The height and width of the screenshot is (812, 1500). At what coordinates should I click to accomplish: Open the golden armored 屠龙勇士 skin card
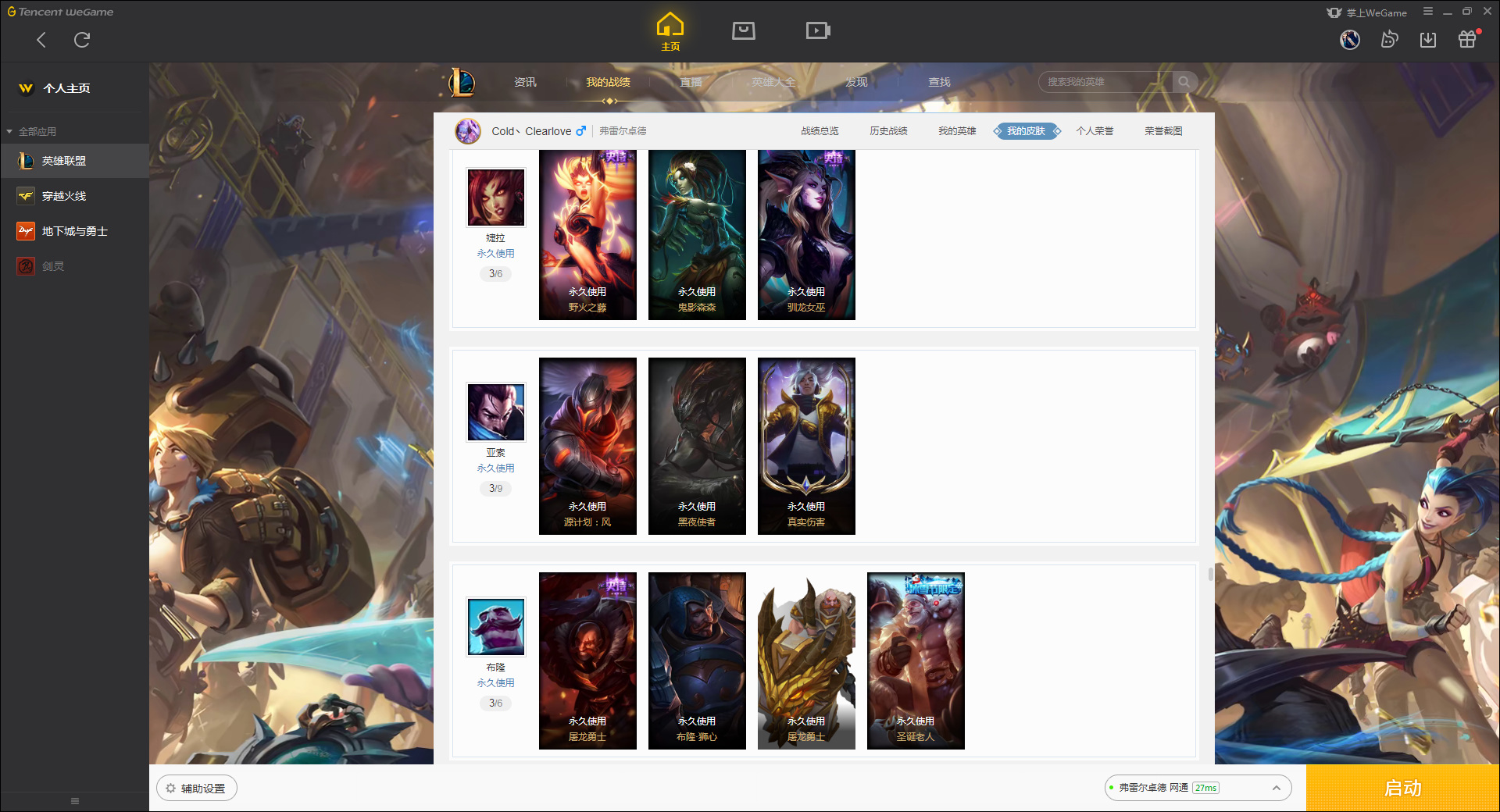[x=806, y=661]
